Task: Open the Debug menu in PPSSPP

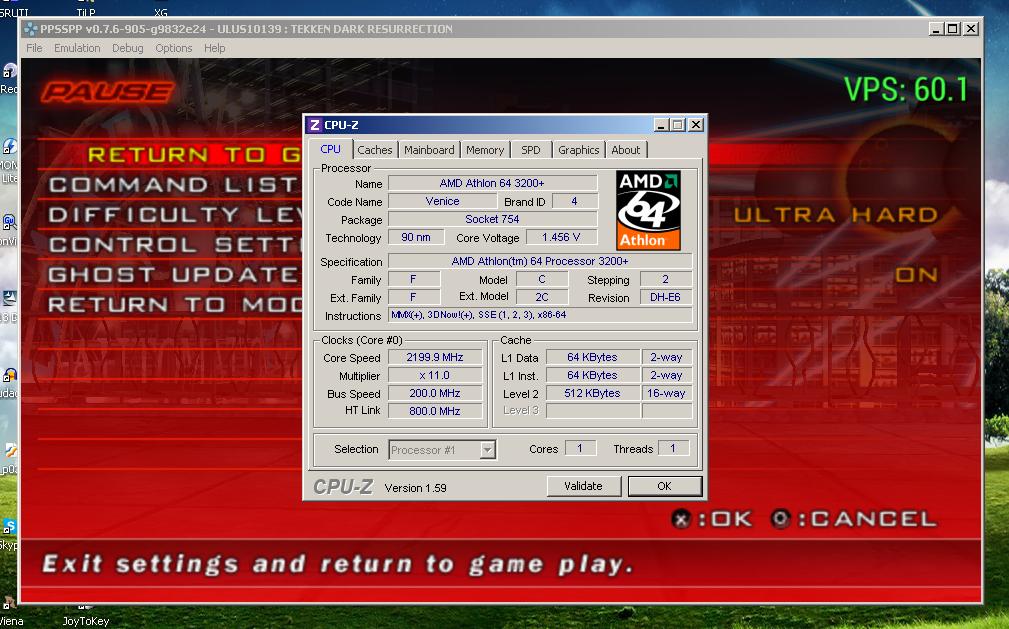Action: (127, 48)
